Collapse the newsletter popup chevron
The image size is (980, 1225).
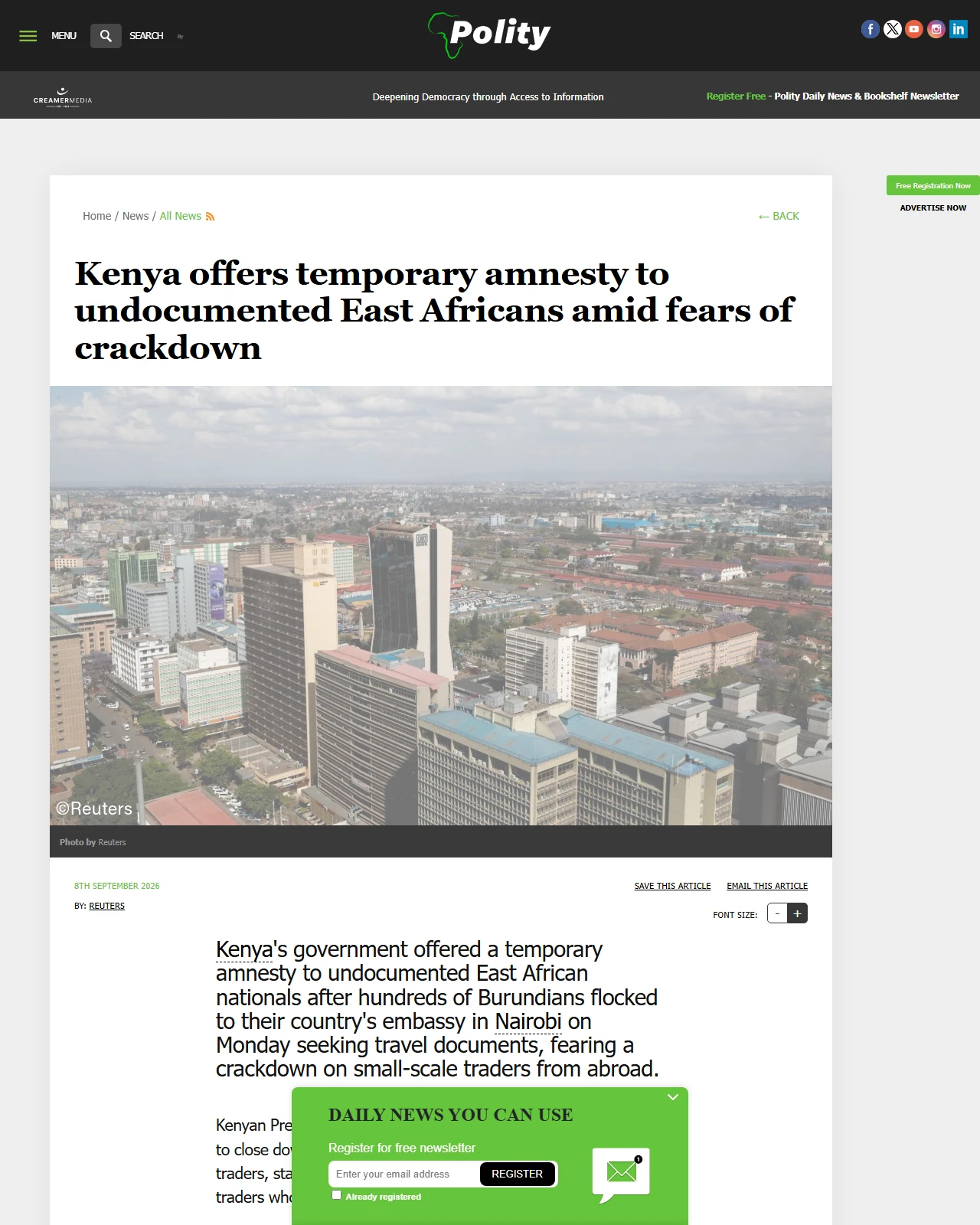(x=673, y=1097)
